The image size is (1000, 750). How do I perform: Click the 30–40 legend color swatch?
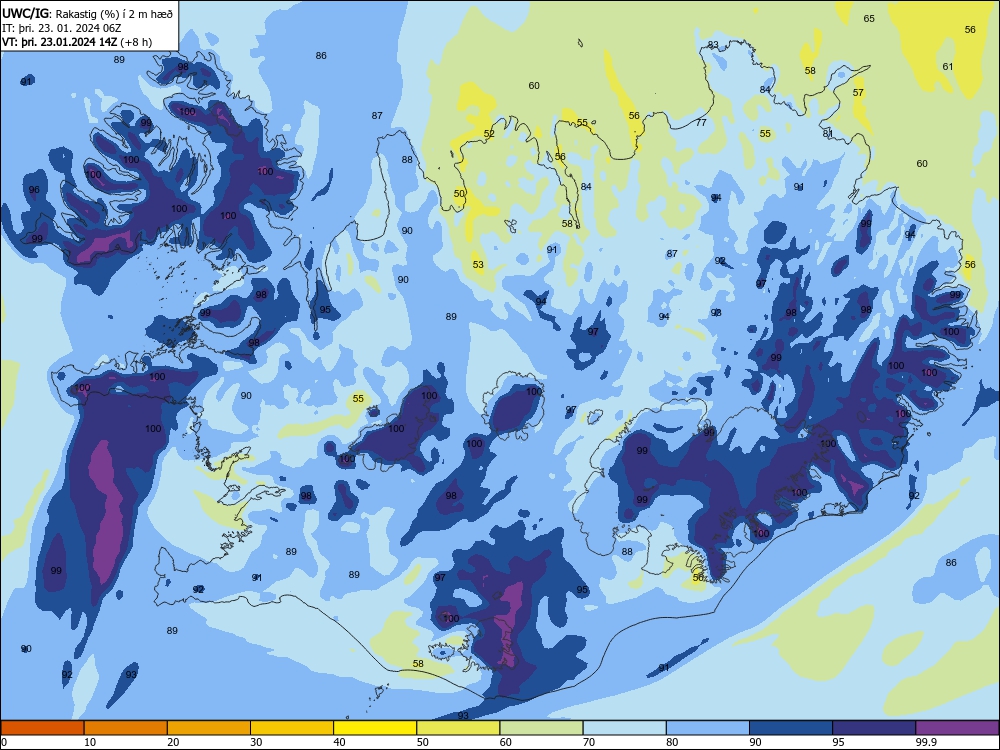click(292, 728)
